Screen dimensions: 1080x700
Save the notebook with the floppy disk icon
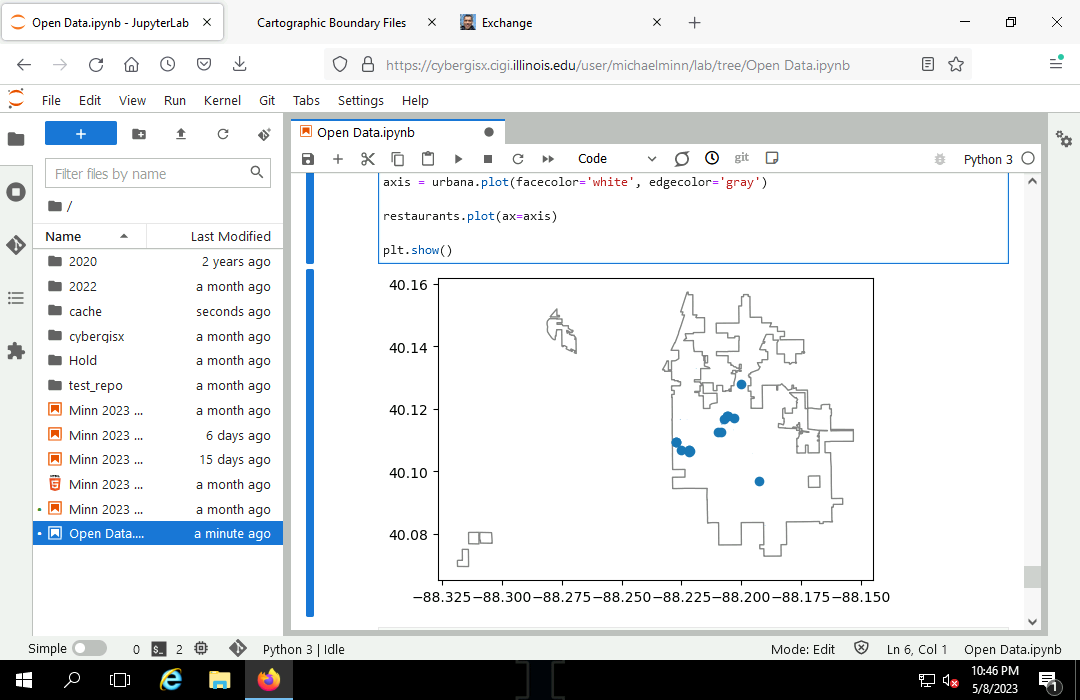[x=308, y=159]
